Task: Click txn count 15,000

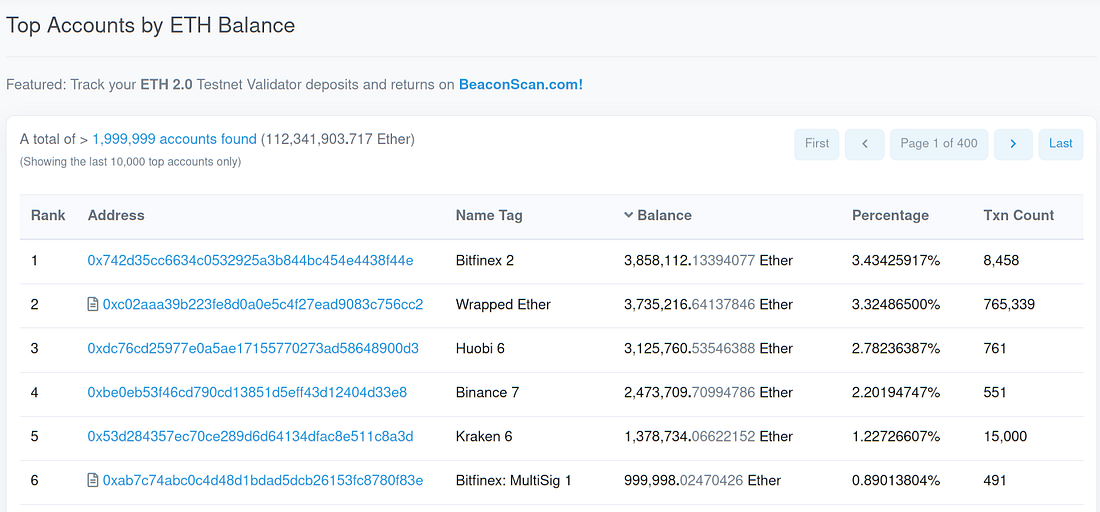Action: pyautogui.click(x=1005, y=436)
